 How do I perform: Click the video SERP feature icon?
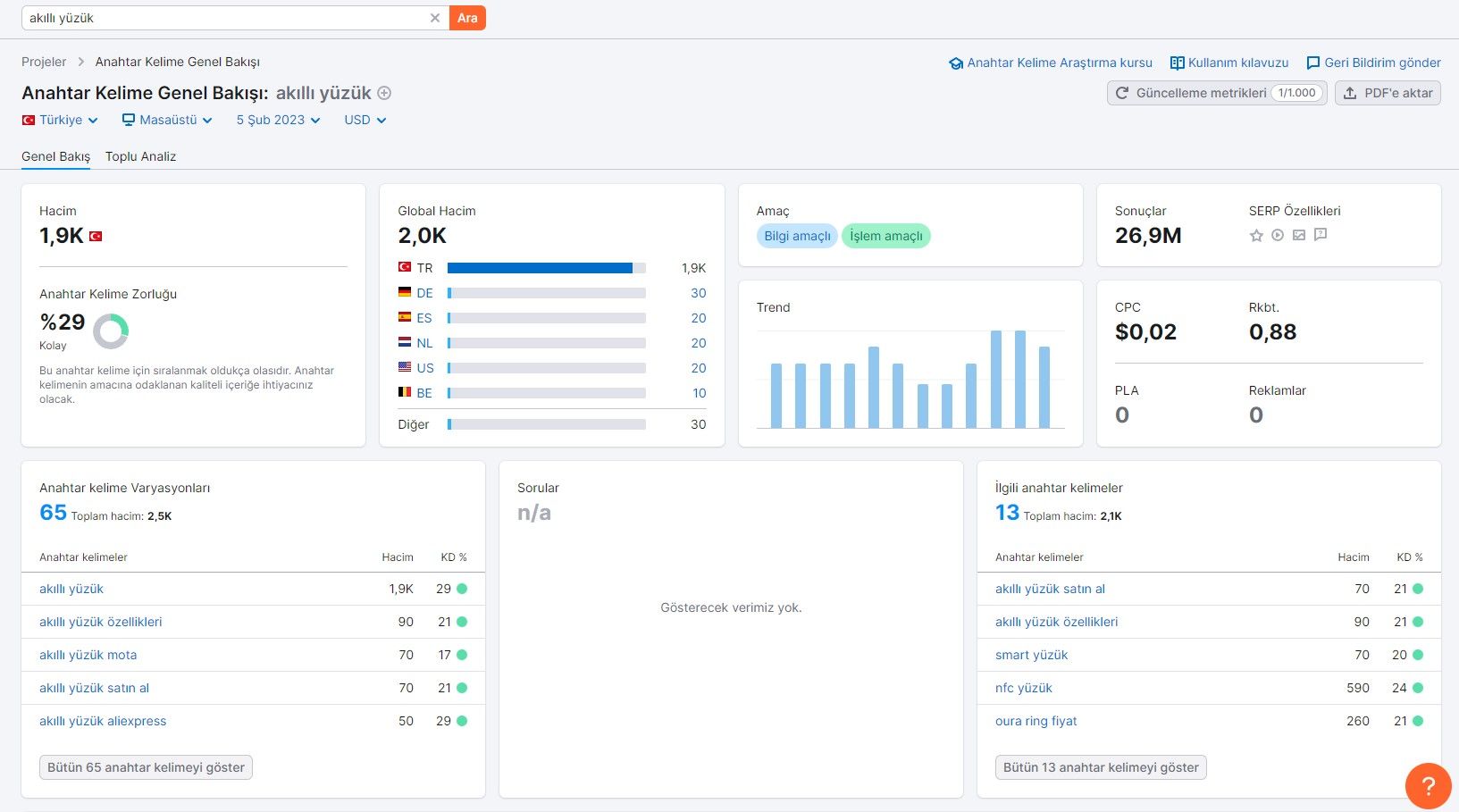[x=1278, y=236]
